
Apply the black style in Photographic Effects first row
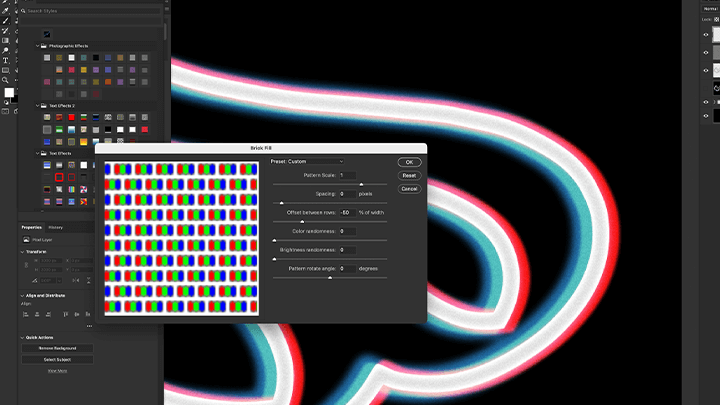click(96, 58)
